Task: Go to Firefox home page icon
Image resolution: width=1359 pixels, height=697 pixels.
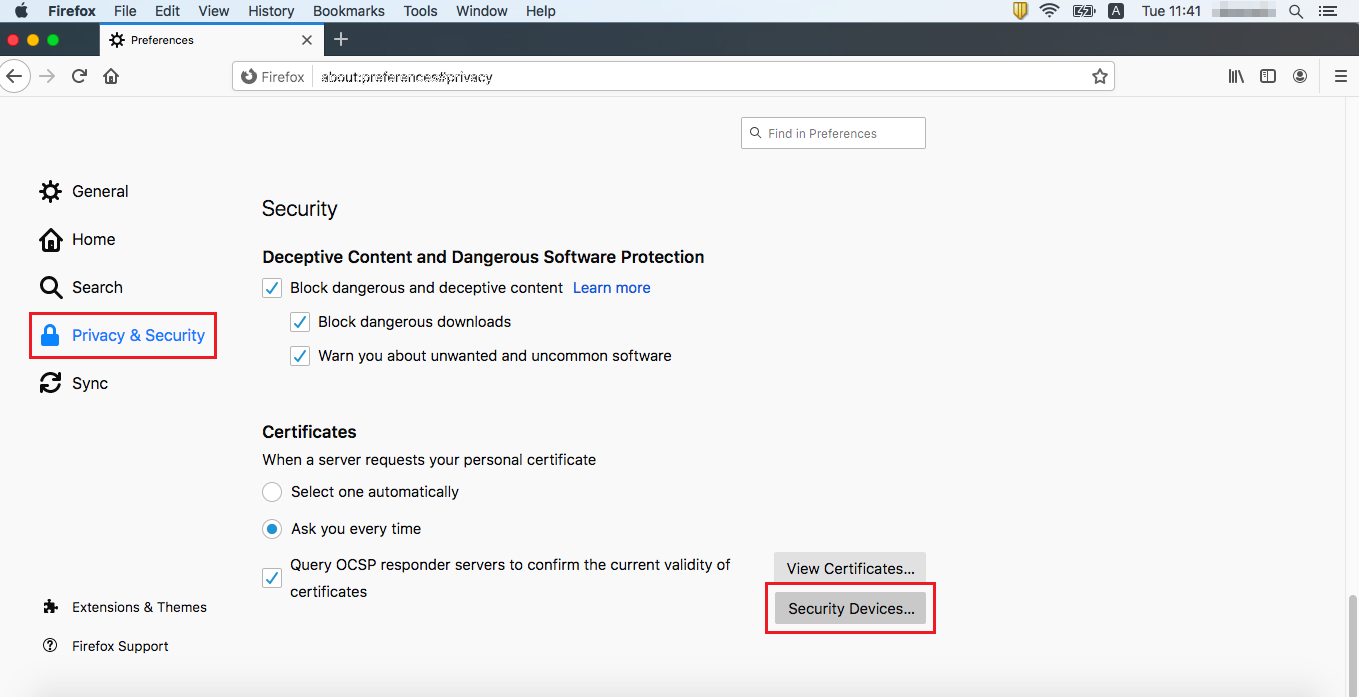Action: coord(111,76)
